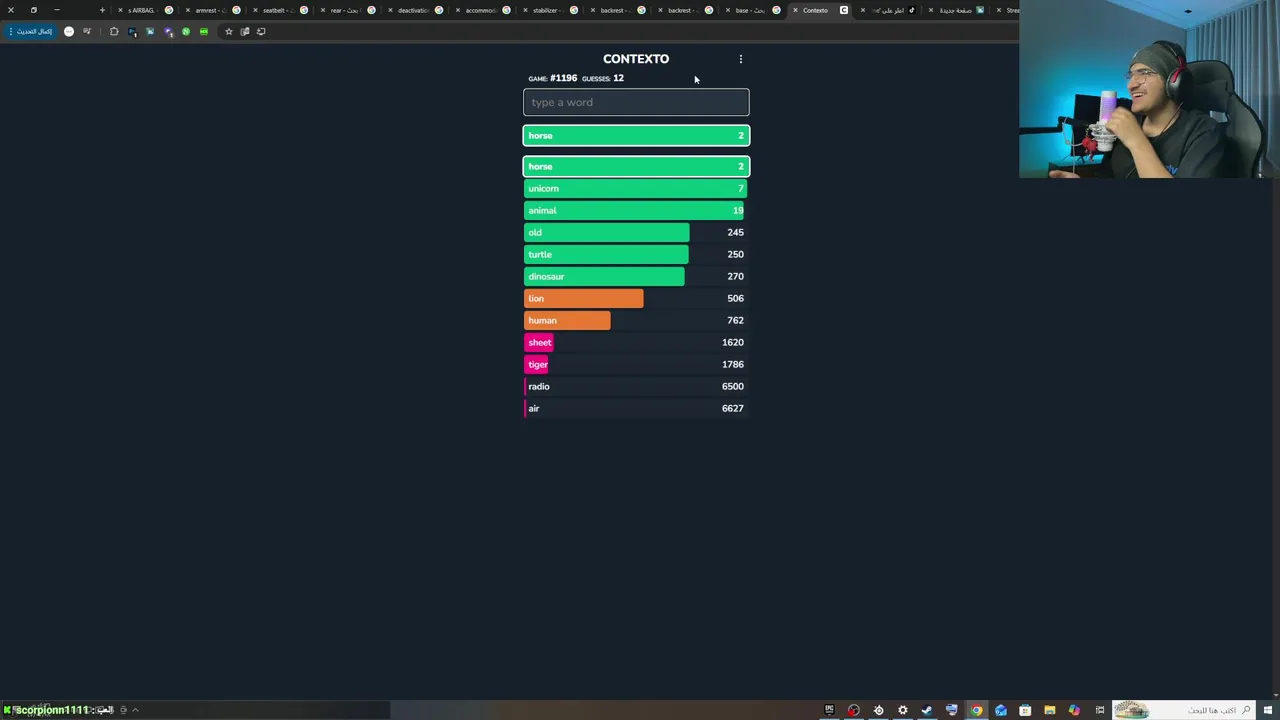1280x720 pixels.
Task: Click the game number #1196 label
Action: [x=563, y=78]
